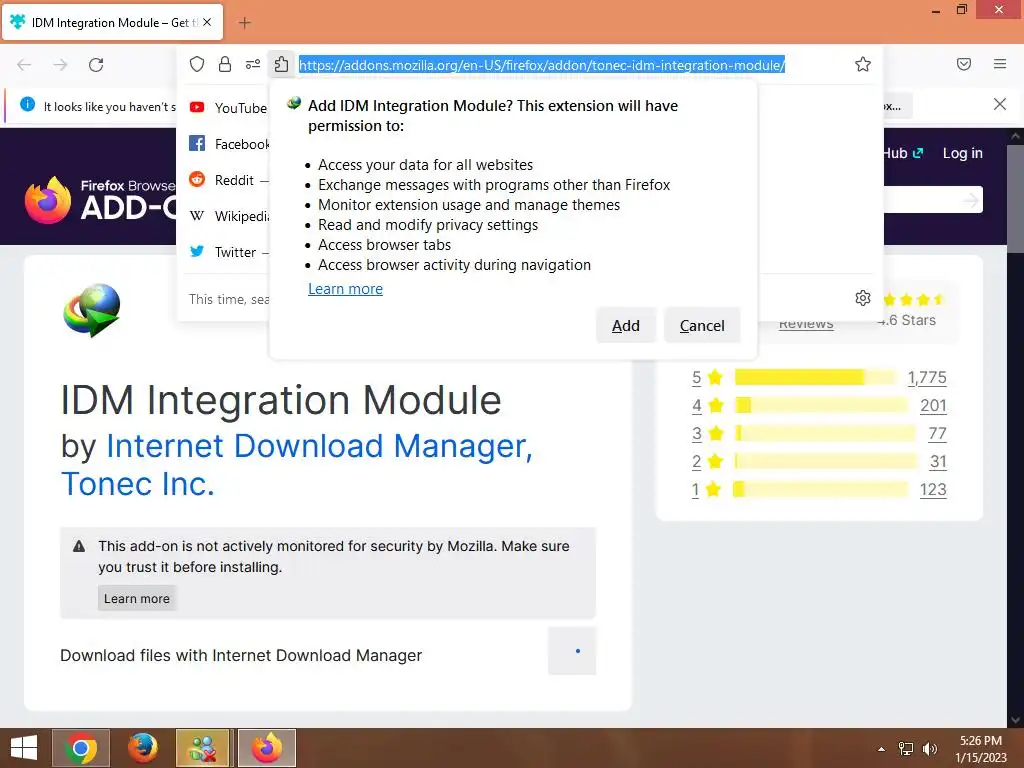Click the loading install button beside the description

(x=572, y=650)
